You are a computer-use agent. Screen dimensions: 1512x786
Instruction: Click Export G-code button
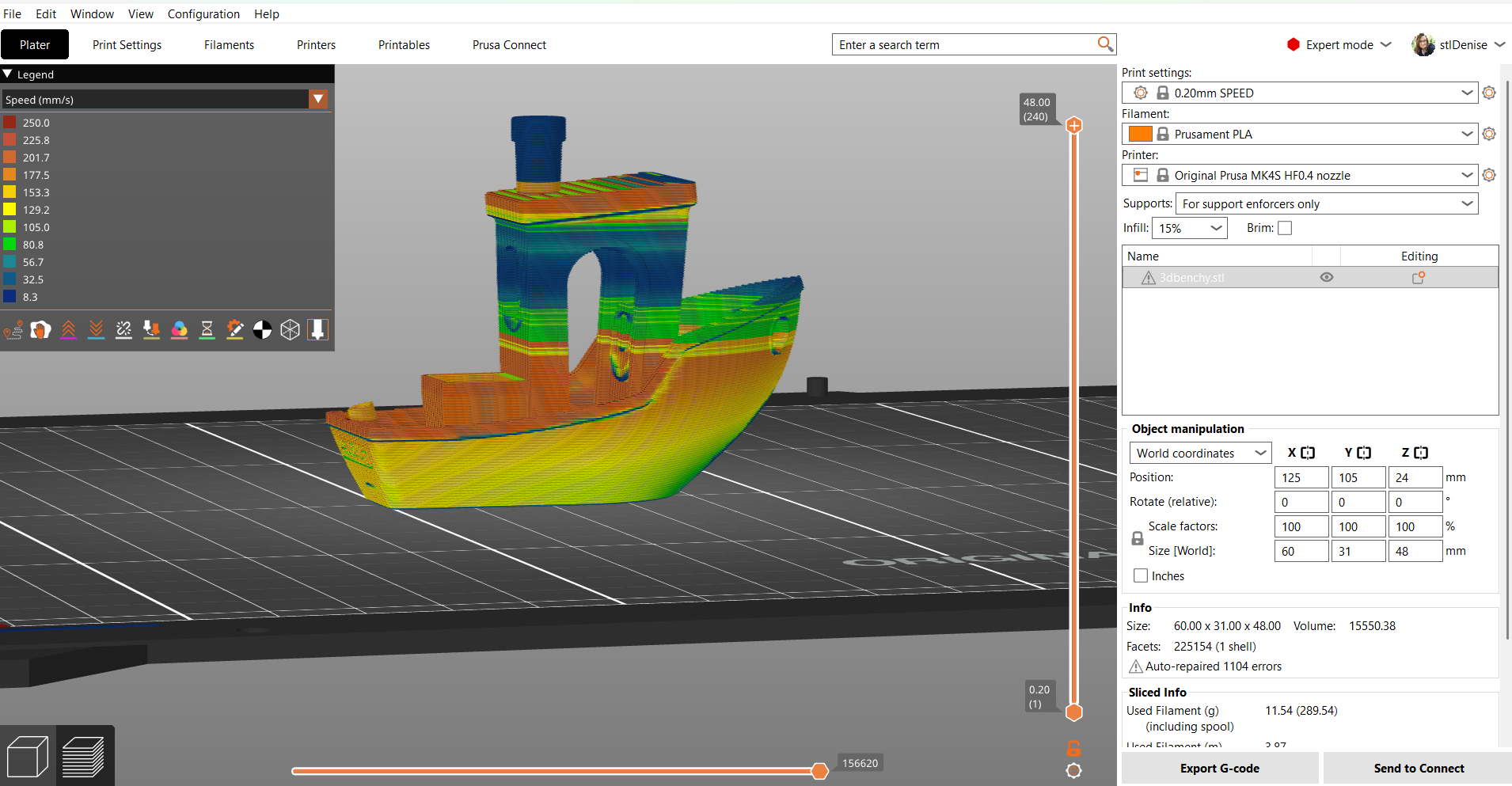(x=1220, y=768)
